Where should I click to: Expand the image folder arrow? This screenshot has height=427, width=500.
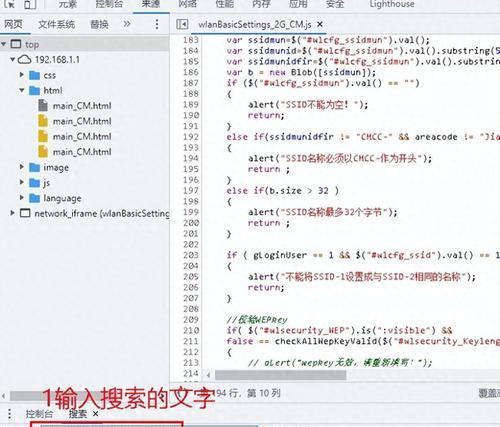[22, 167]
